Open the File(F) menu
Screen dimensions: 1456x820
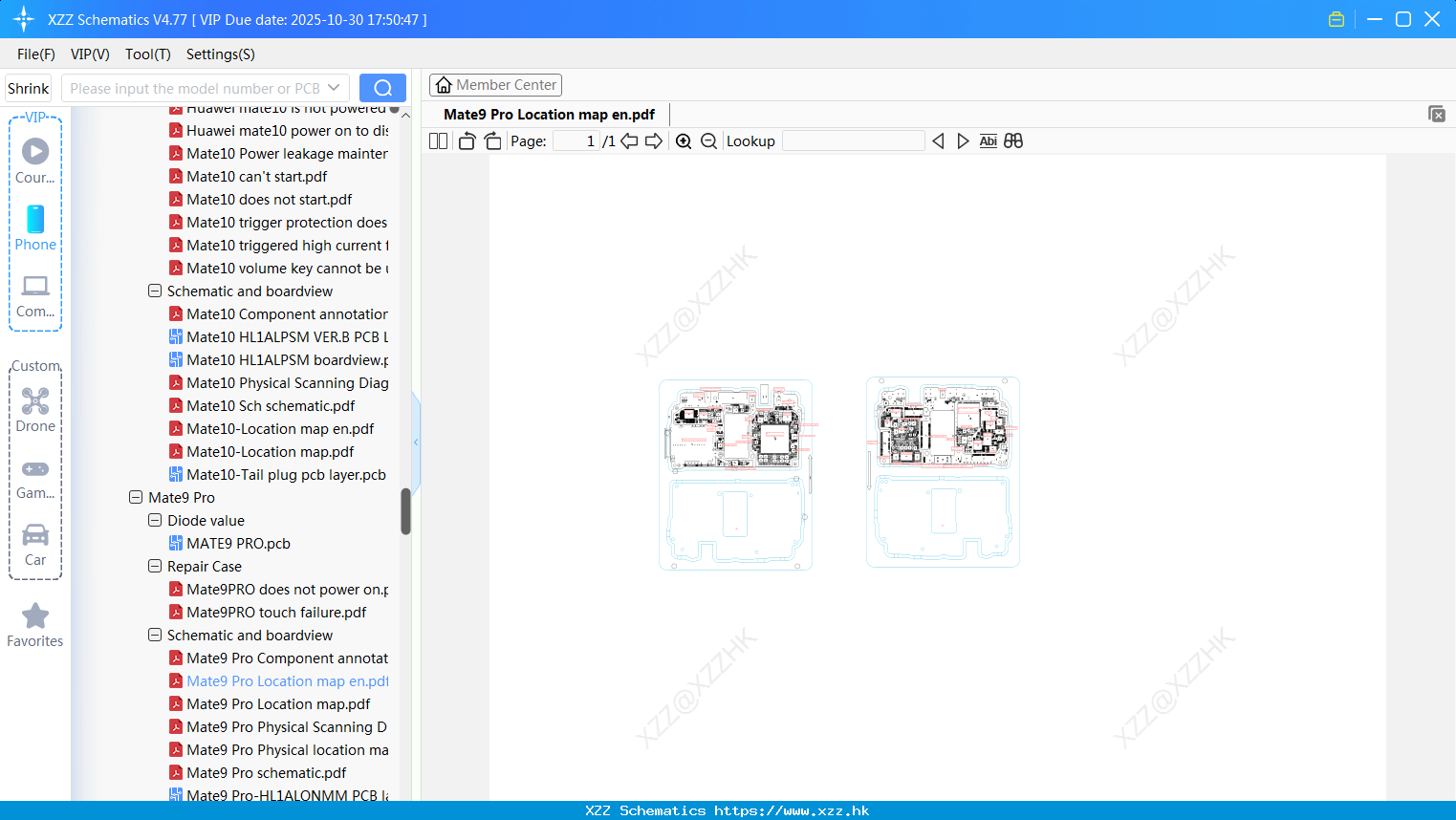click(x=36, y=54)
